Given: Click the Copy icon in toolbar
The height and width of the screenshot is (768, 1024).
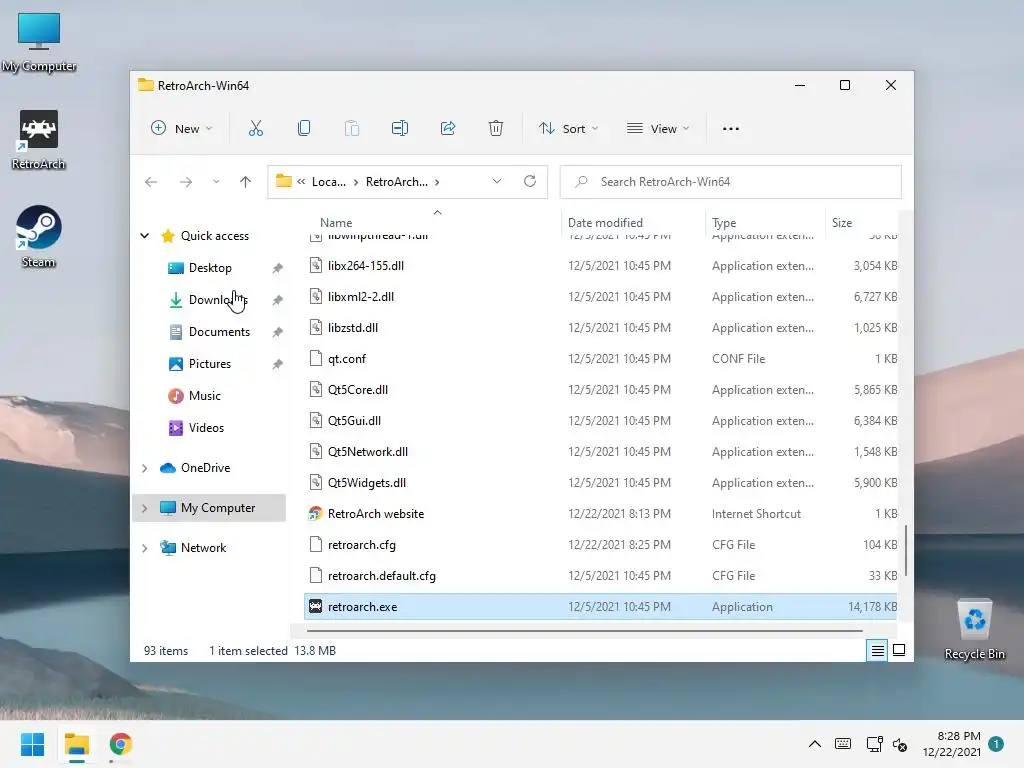Looking at the screenshot, I should point(304,129).
